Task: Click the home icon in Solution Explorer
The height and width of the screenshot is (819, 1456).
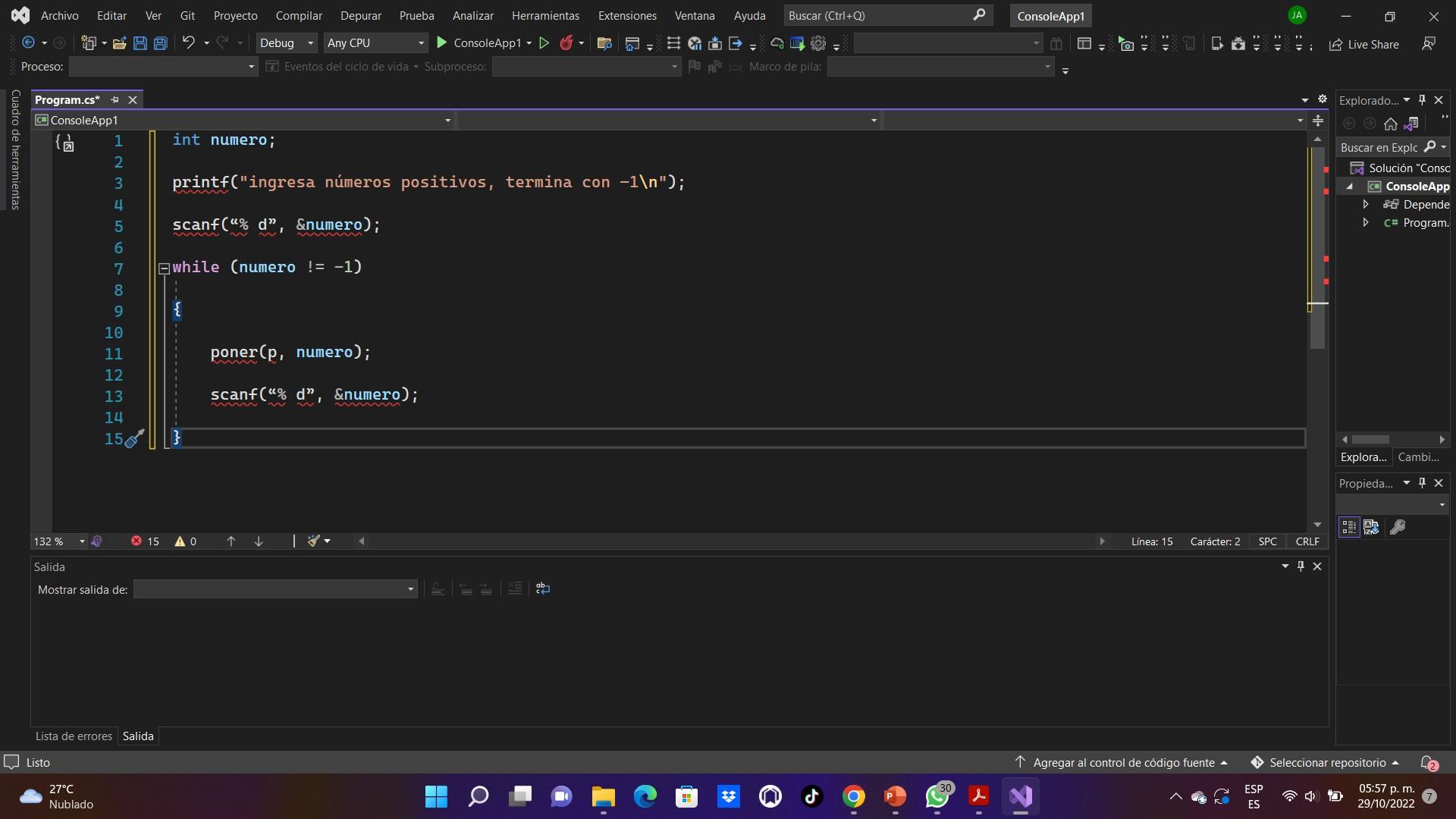Action: click(1390, 124)
